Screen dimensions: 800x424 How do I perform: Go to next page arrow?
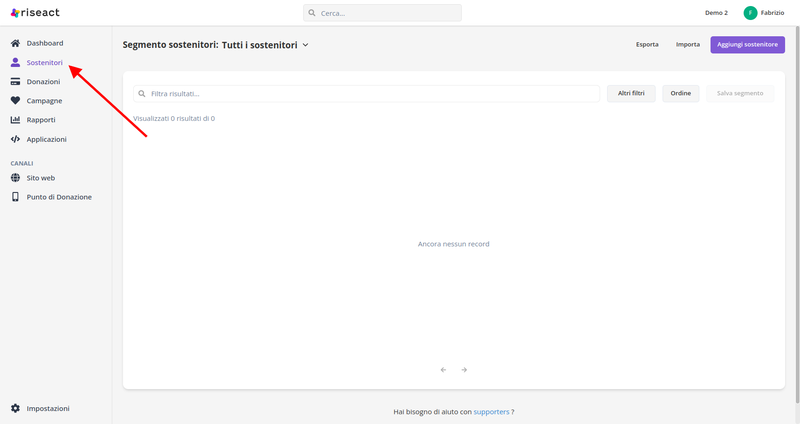tap(464, 370)
